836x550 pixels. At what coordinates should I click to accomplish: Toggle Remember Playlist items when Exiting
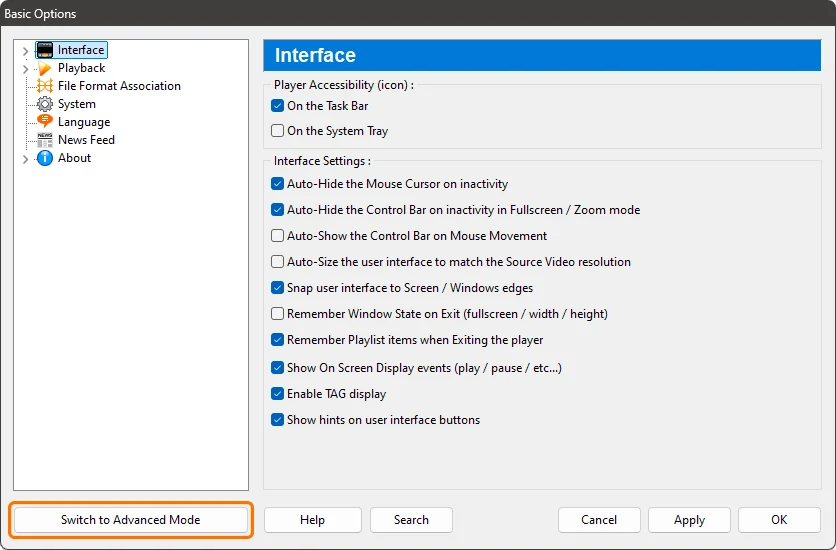click(x=277, y=339)
